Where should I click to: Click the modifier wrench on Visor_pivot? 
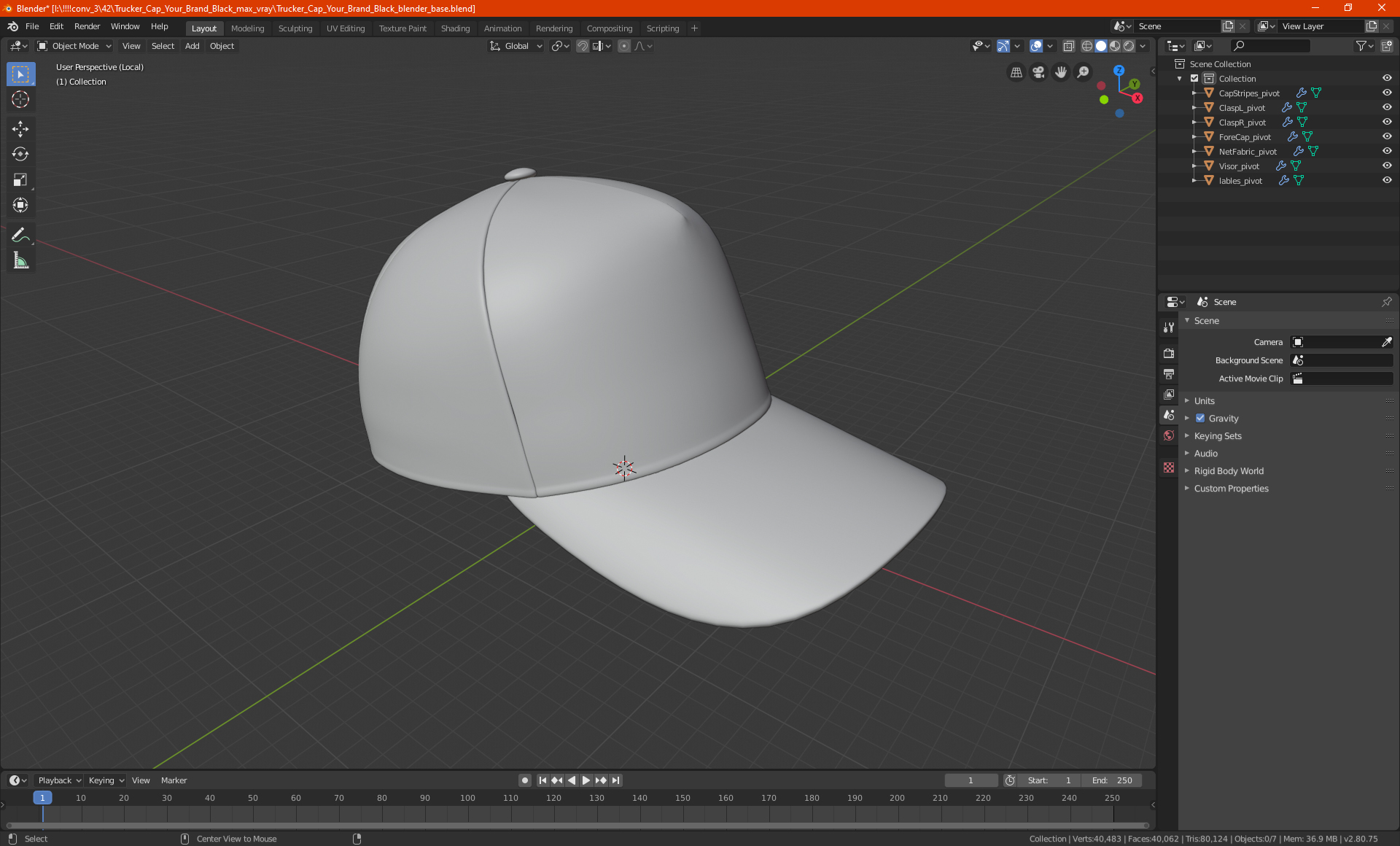pos(1281,166)
